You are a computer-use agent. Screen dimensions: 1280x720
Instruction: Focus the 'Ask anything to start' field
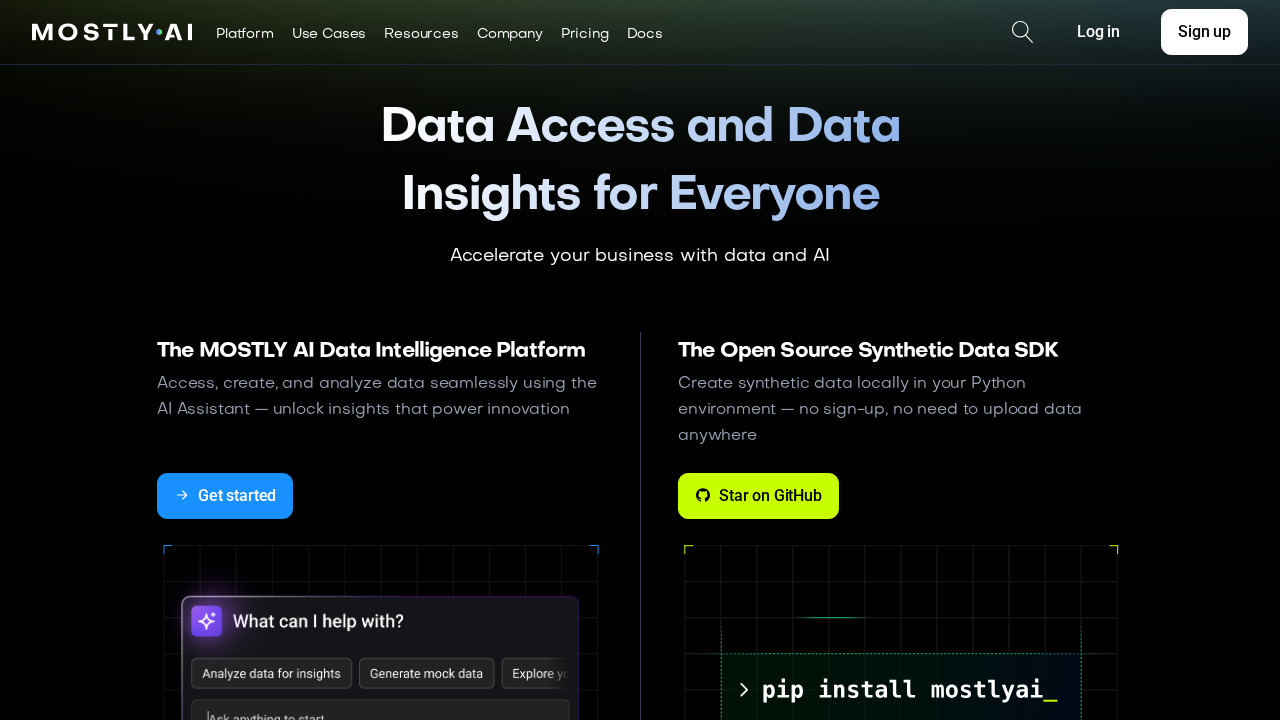tap(380, 712)
